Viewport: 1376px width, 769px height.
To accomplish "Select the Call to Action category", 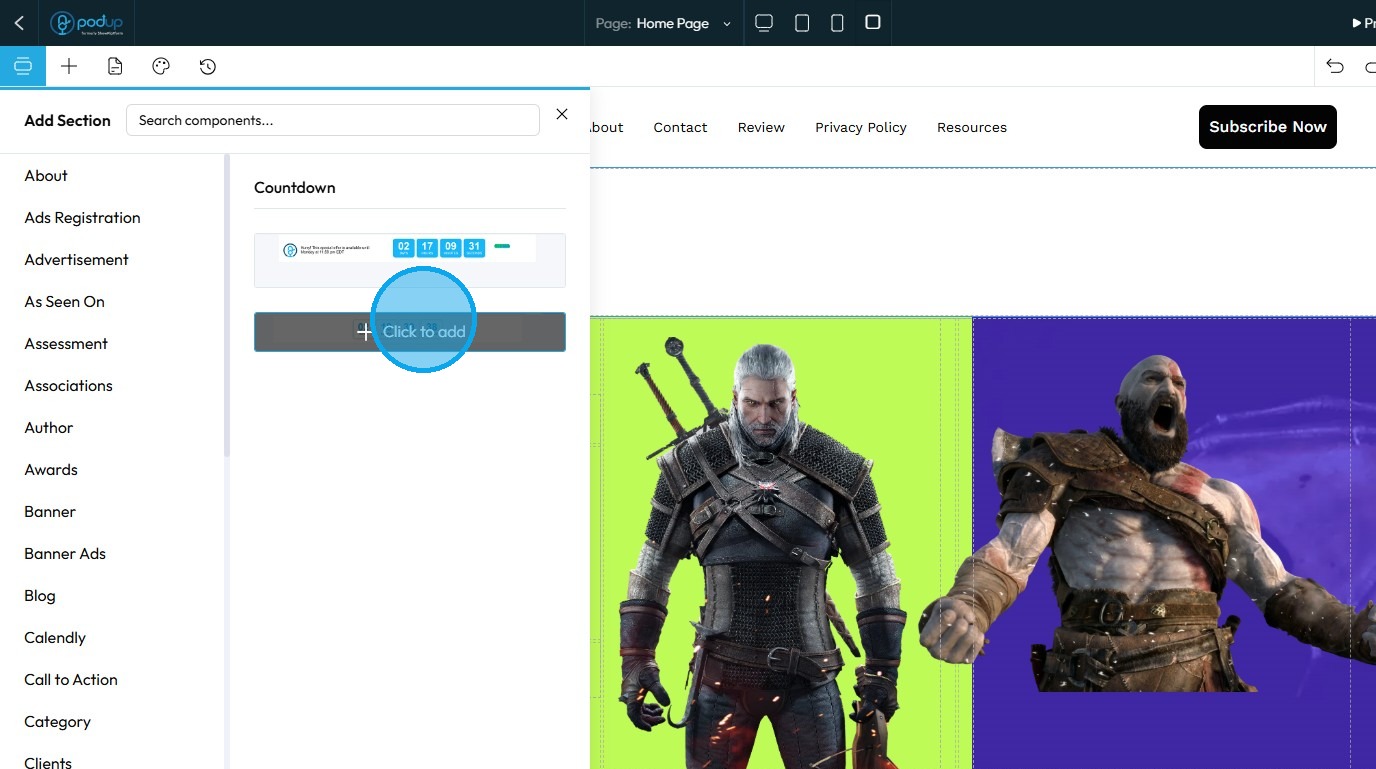I will point(71,679).
